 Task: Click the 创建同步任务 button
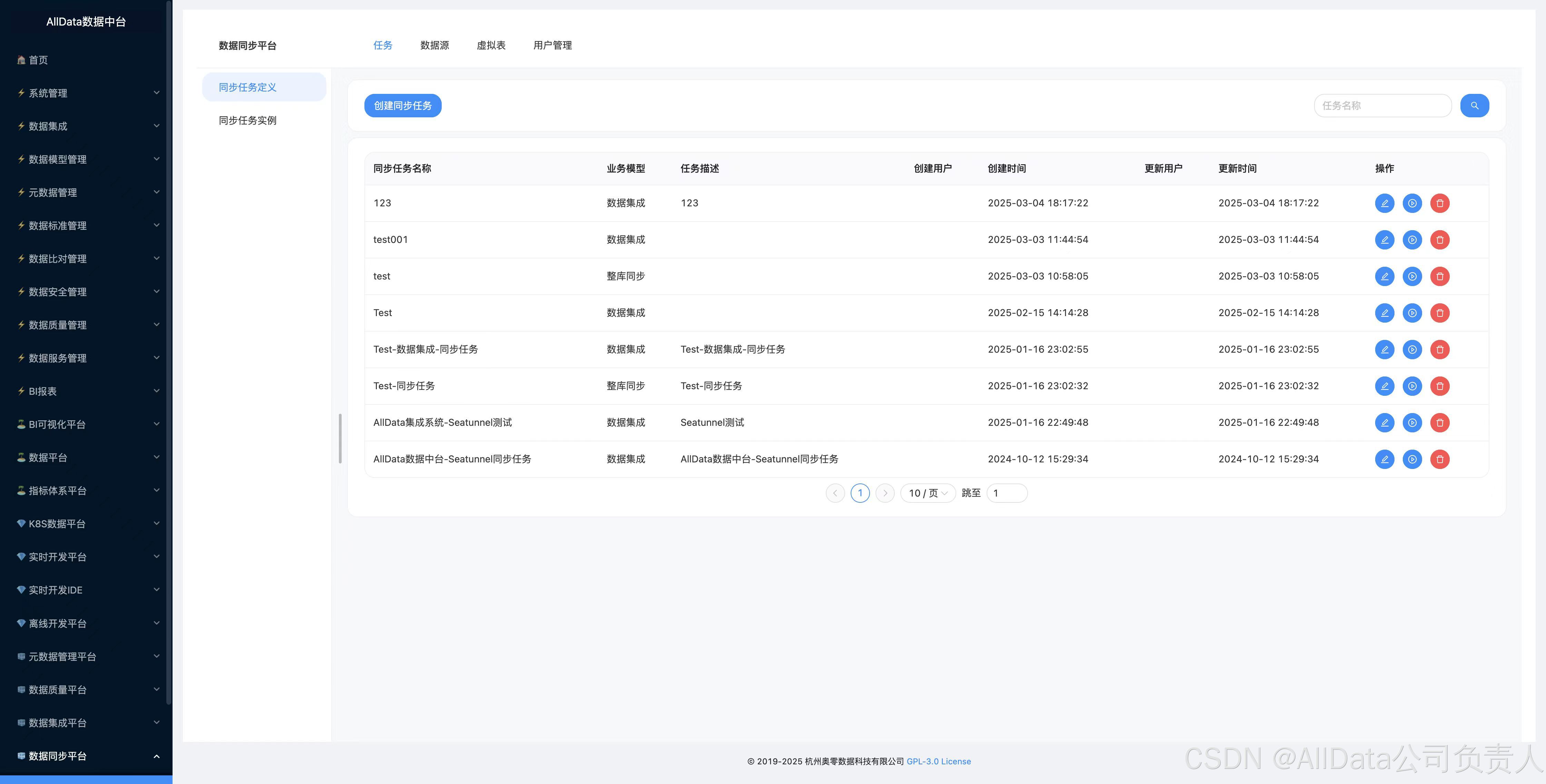402,106
